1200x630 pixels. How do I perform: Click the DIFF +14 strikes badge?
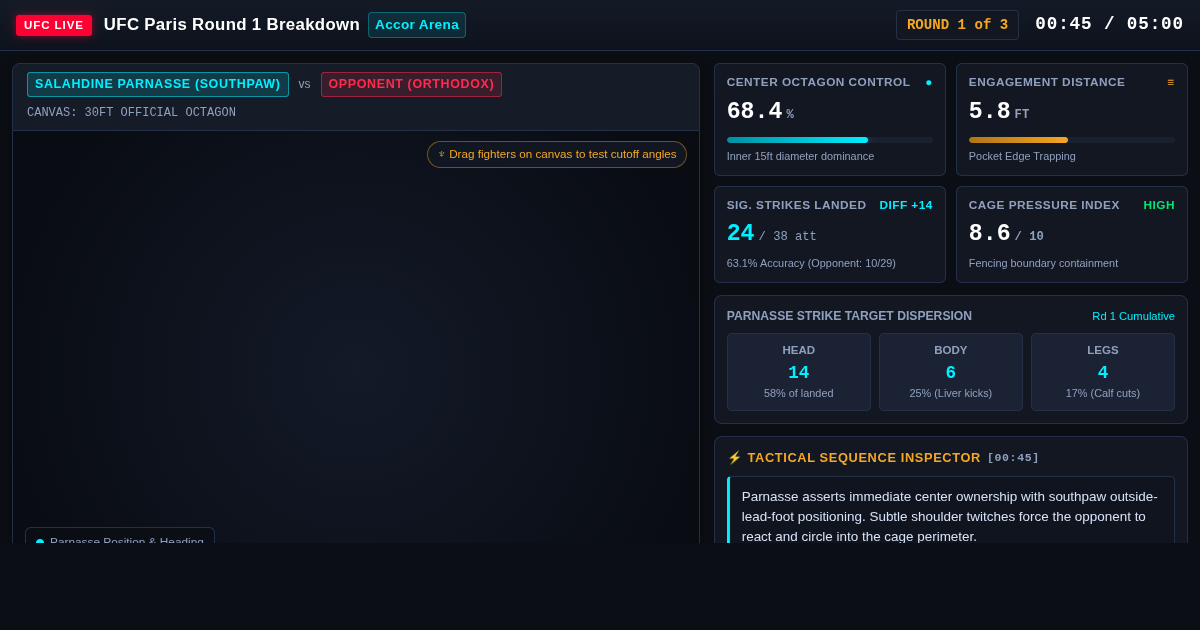click(x=906, y=205)
